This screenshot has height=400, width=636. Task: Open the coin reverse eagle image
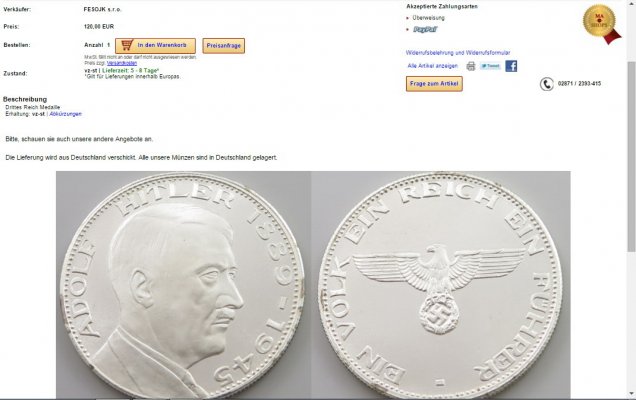(x=441, y=285)
